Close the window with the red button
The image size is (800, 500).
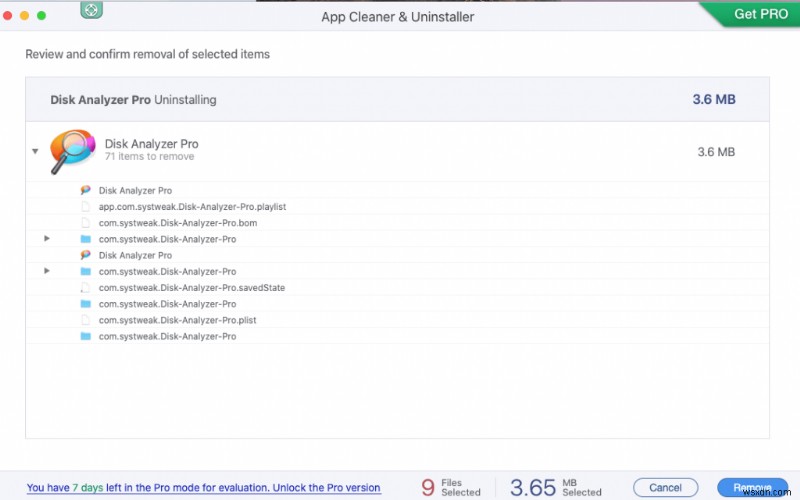(x=8, y=16)
